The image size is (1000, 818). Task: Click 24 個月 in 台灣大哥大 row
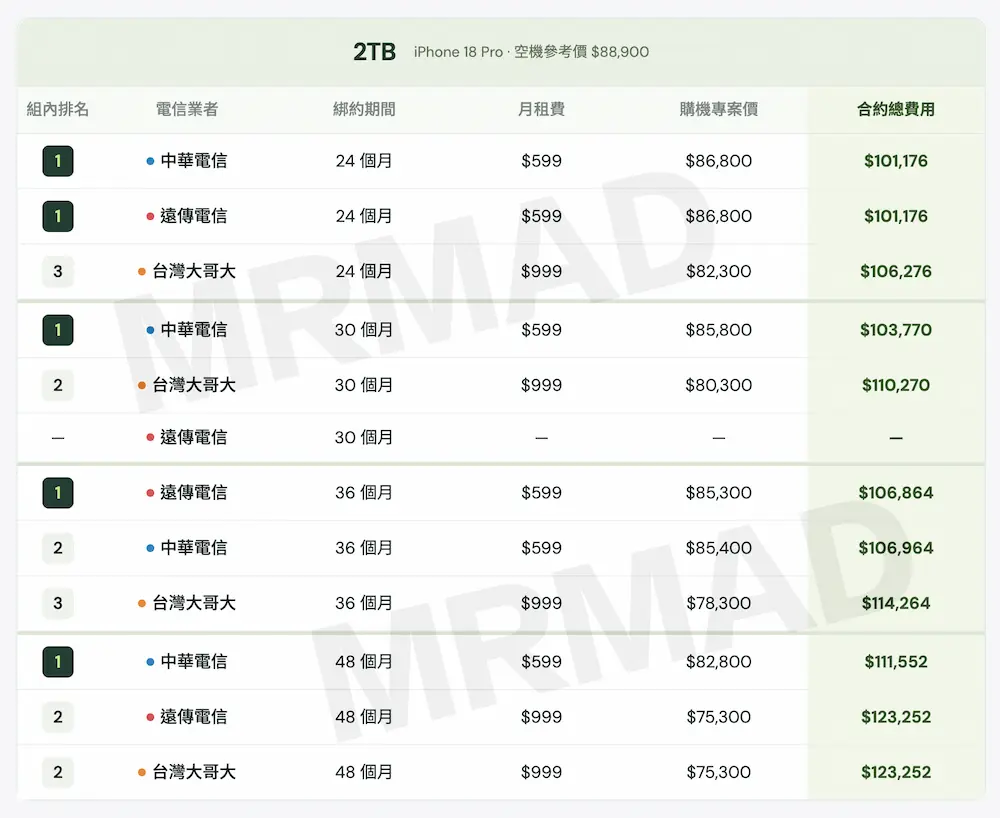tap(364, 272)
